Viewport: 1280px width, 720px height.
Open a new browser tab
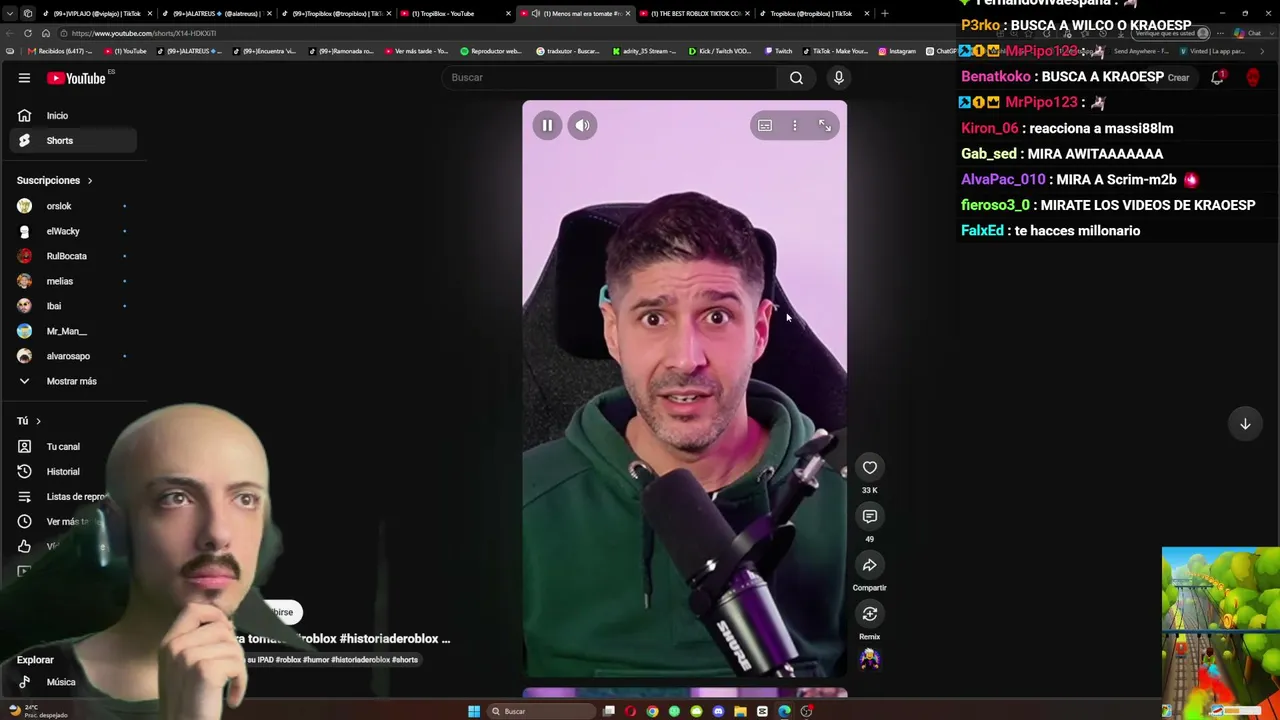click(884, 14)
